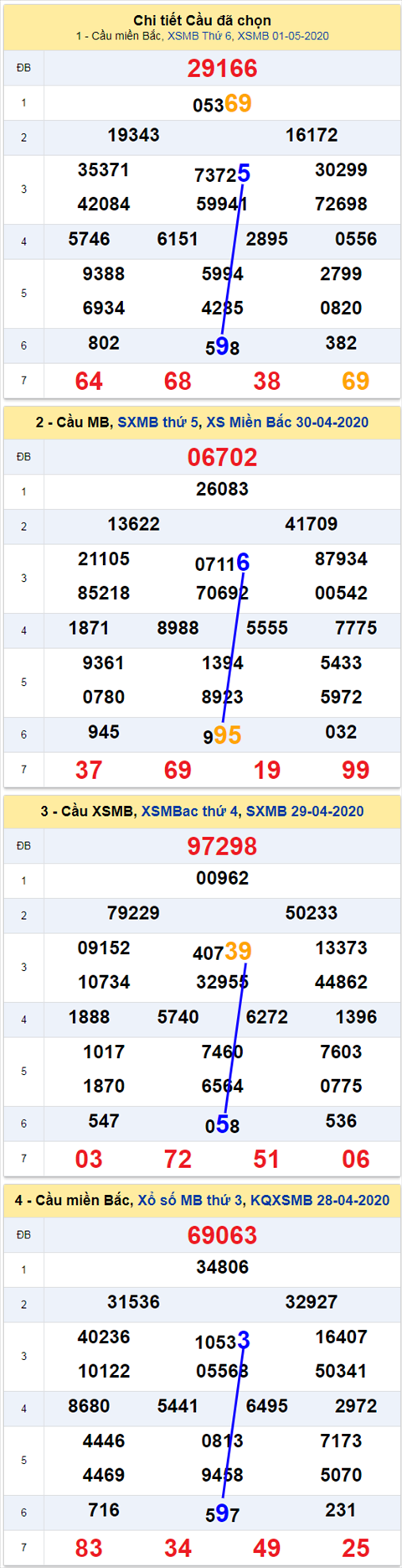Open the XSMBac thứ 4 link

coord(190,811)
